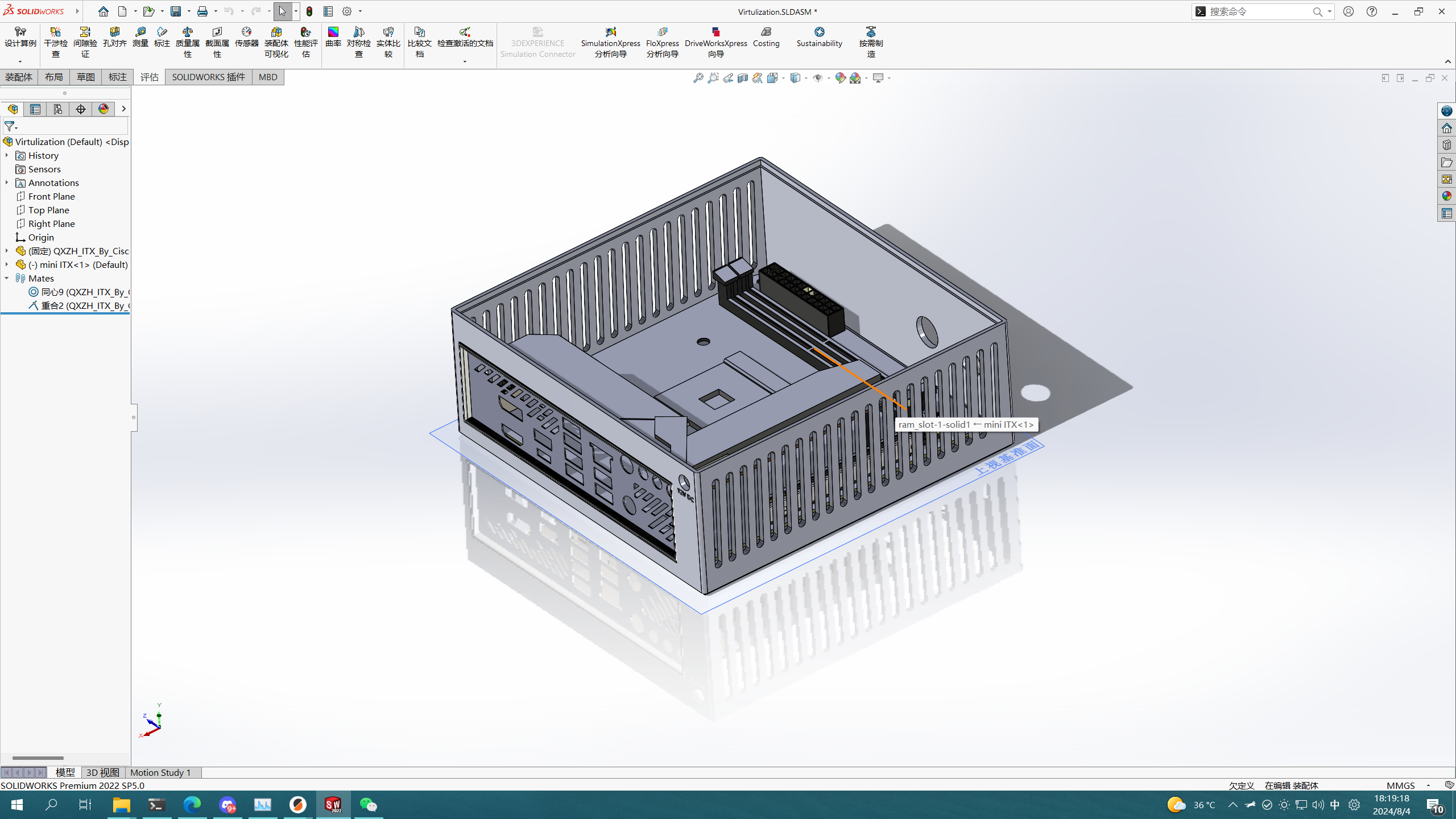
Task: Click the Section View icon in the view toolbar
Action: pos(743,78)
